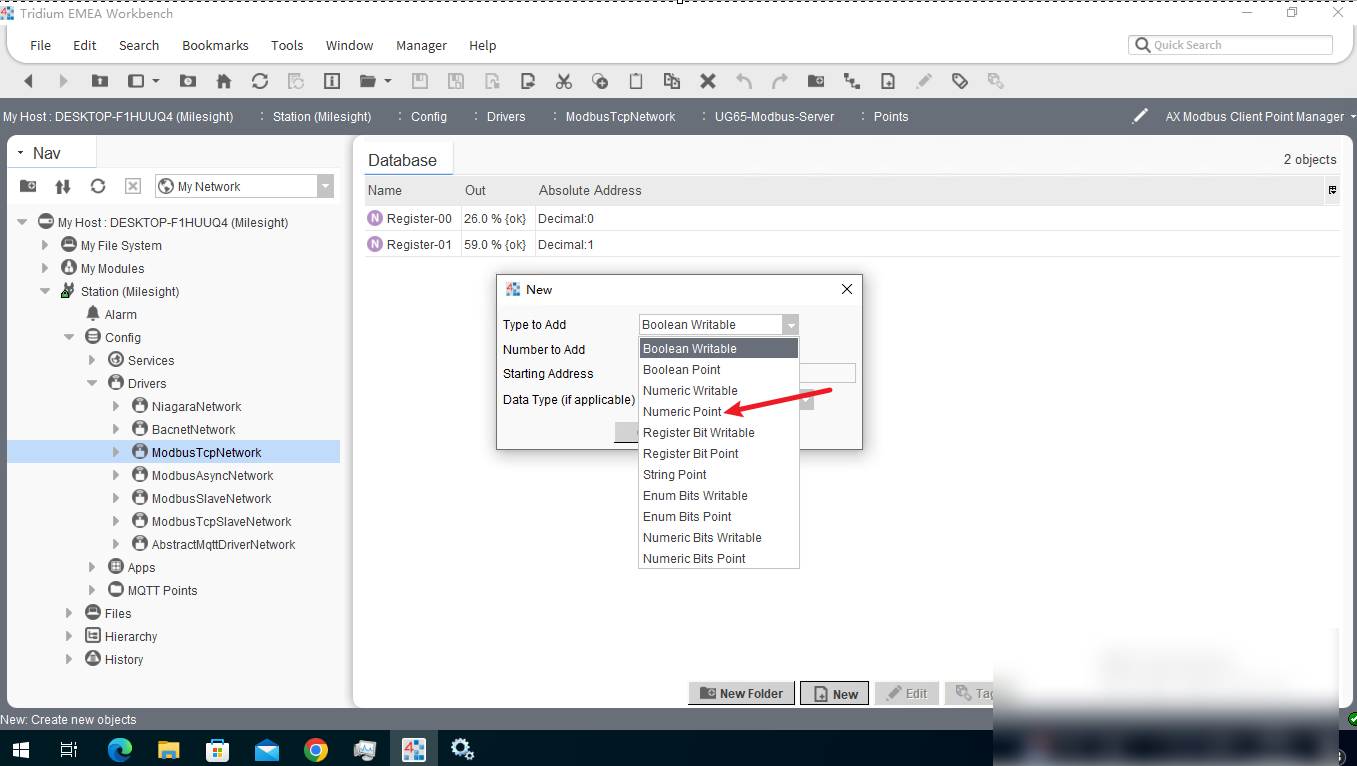
Task: Expand the History tree node
Action: point(69,659)
